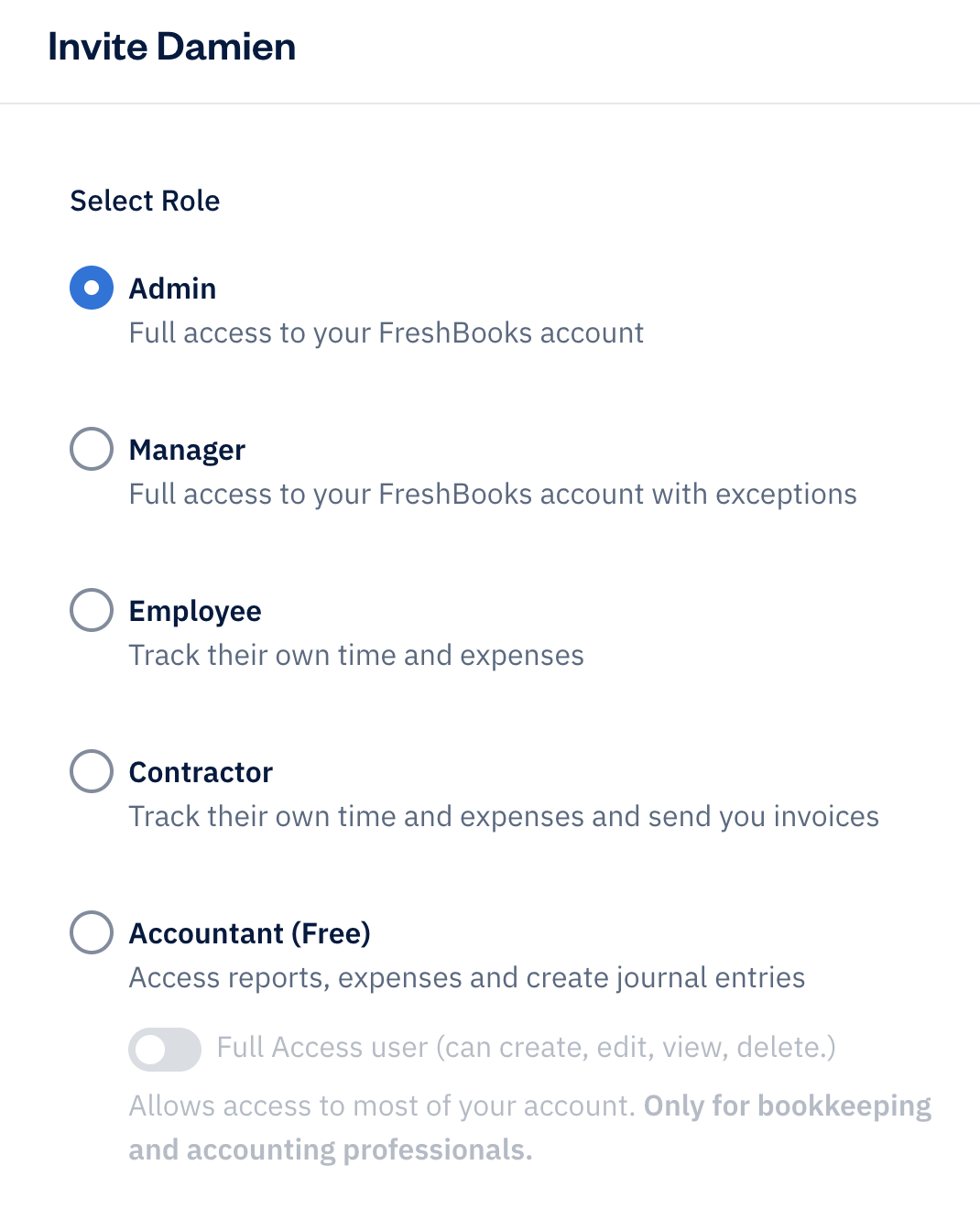Select the Manager role radio button

pyautogui.click(x=91, y=449)
